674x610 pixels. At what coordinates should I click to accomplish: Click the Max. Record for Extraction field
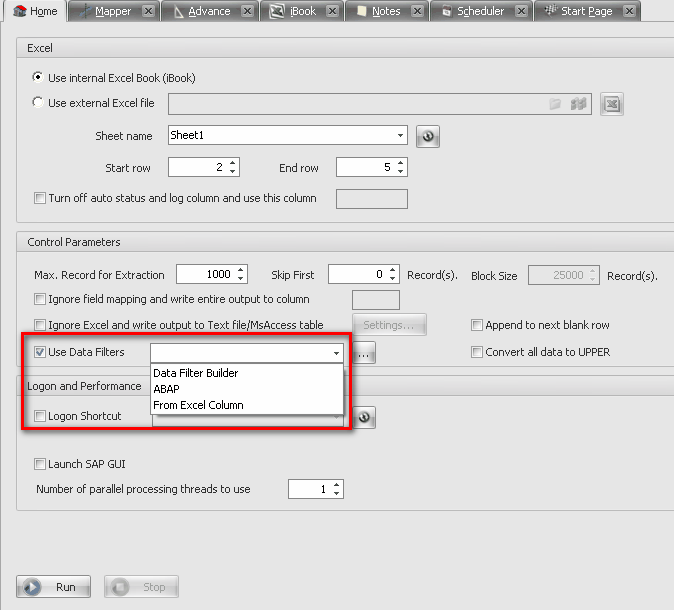point(203,274)
